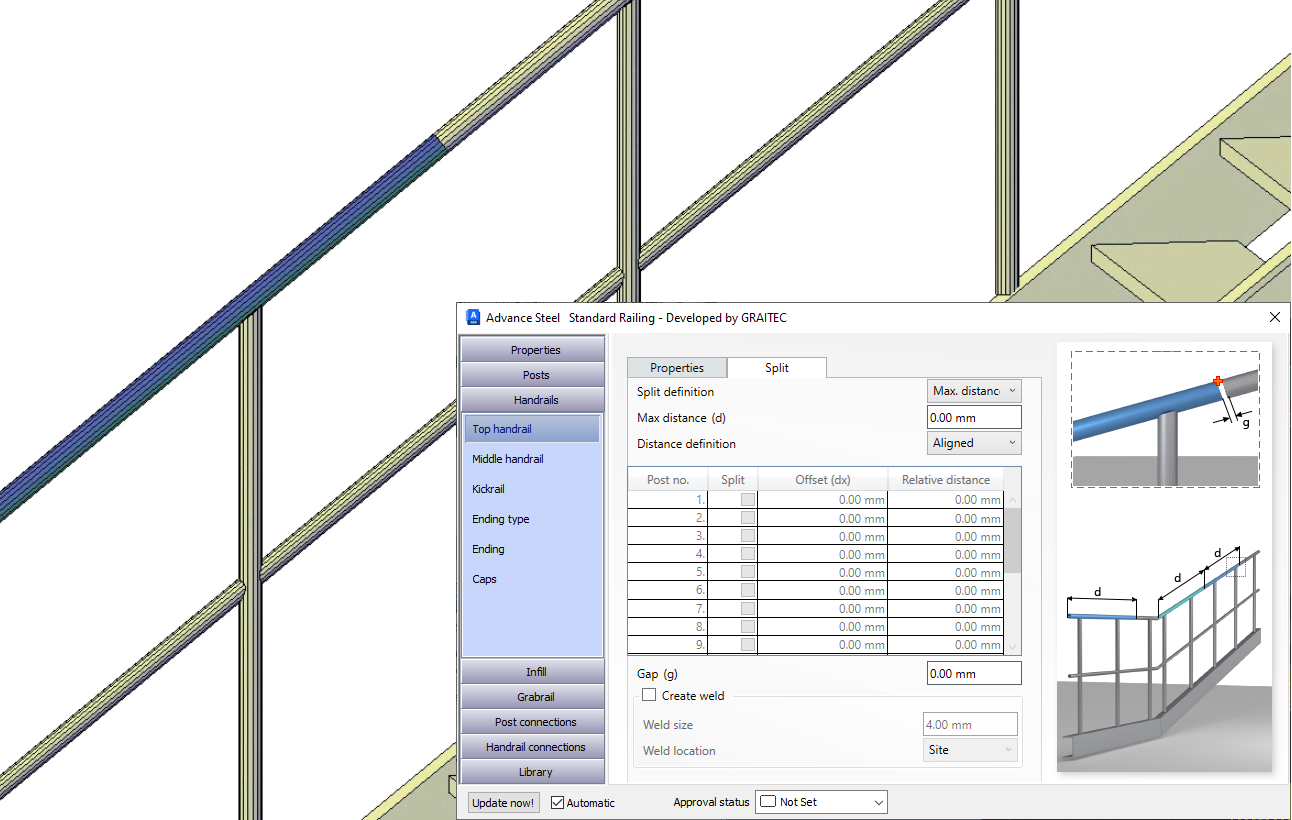Open the Infill section in the sidebar
The height and width of the screenshot is (820, 1292).
coord(535,672)
